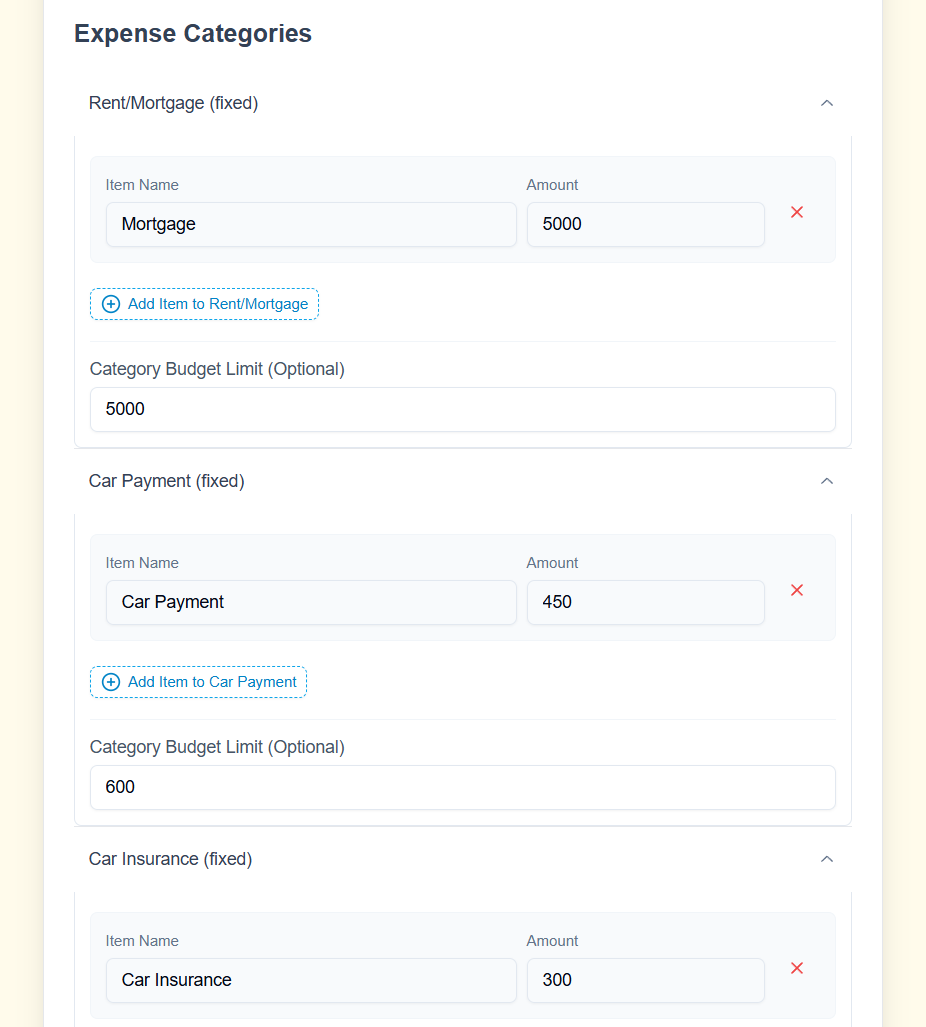Click the Car Insurance item name field
Viewport: 926px width, 1027px height.
point(311,980)
